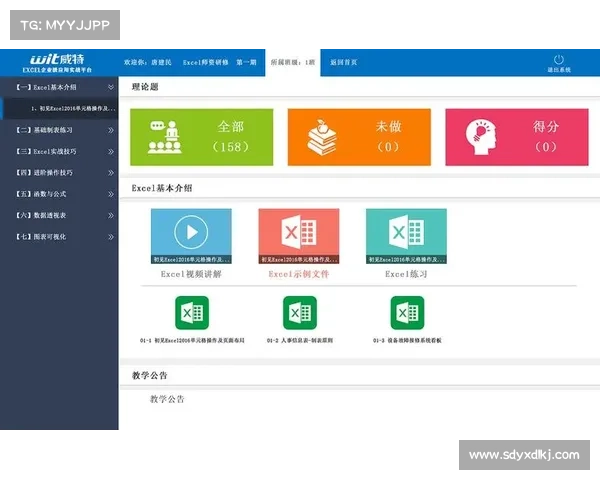This screenshot has height=480, width=600.
Task: Click the lightbulb head icon in 得分 tile
Action: point(481,137)
